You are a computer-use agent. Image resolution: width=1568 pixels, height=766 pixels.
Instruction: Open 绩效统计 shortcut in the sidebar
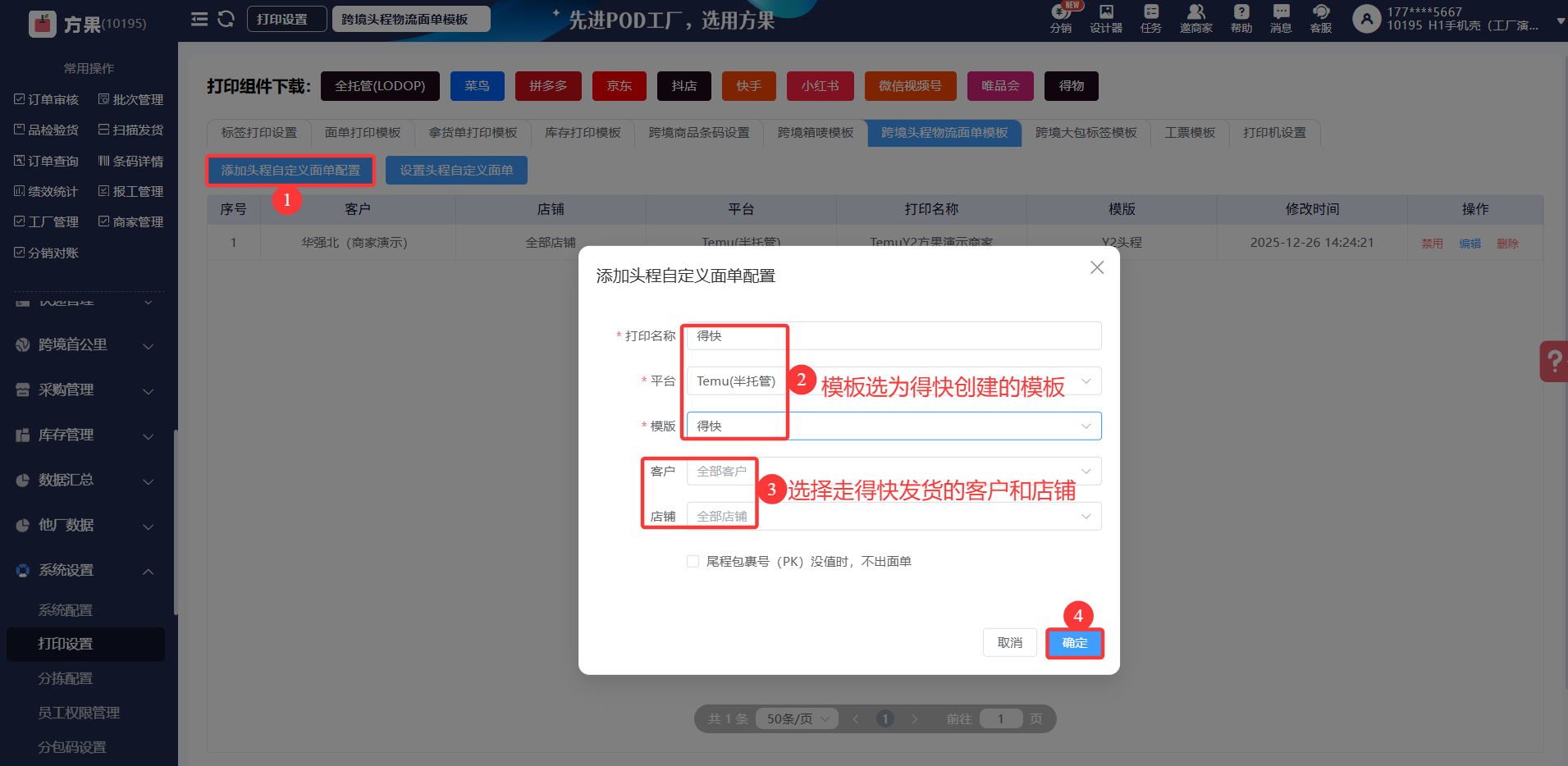pos(47,191)
